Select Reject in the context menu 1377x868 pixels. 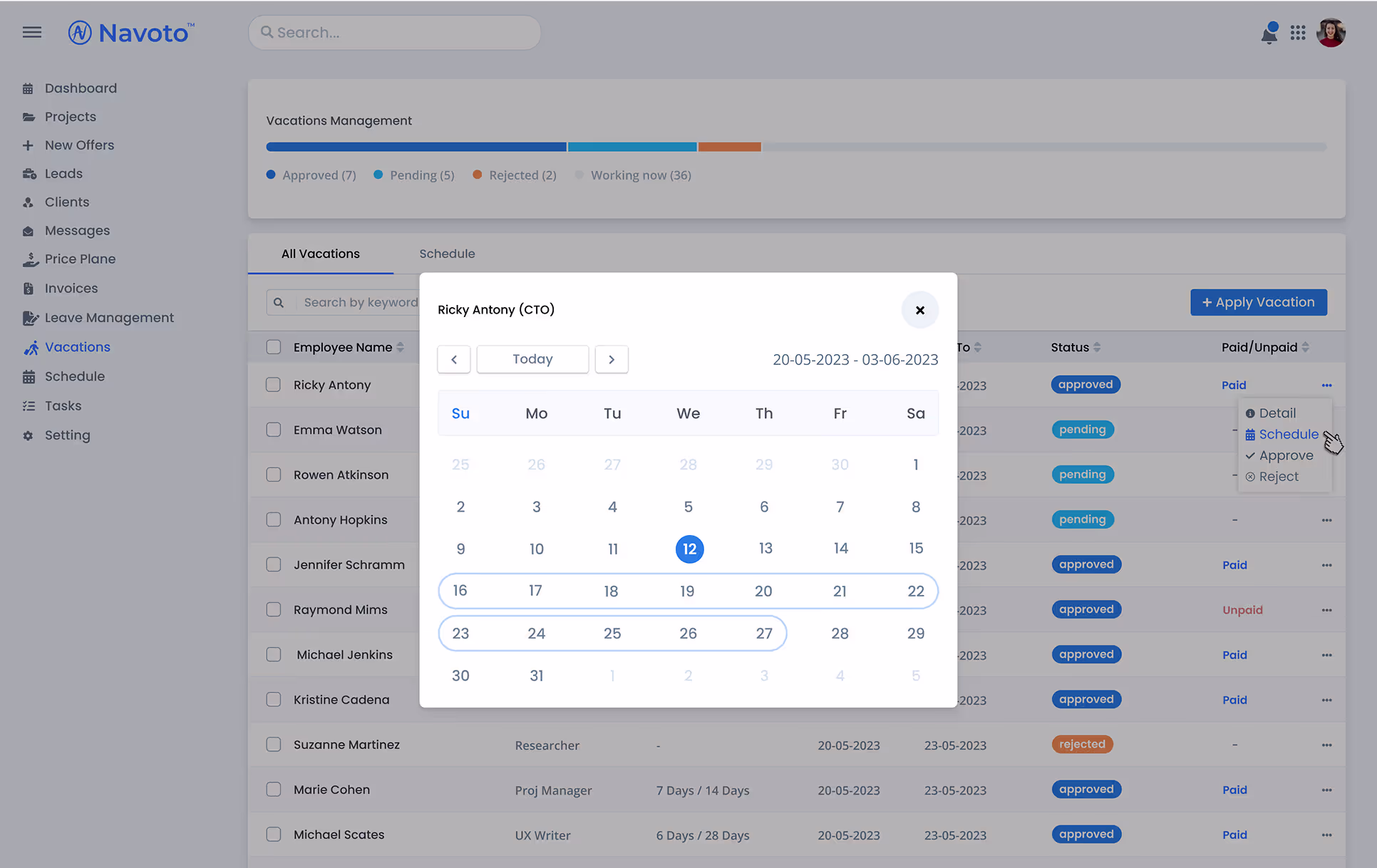[1272, 477]
